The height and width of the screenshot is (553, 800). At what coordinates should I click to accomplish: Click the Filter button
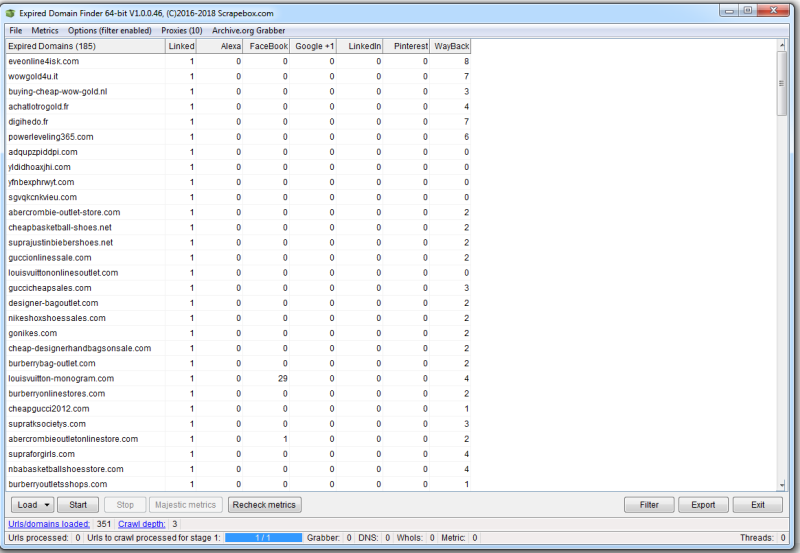[649, 505]
